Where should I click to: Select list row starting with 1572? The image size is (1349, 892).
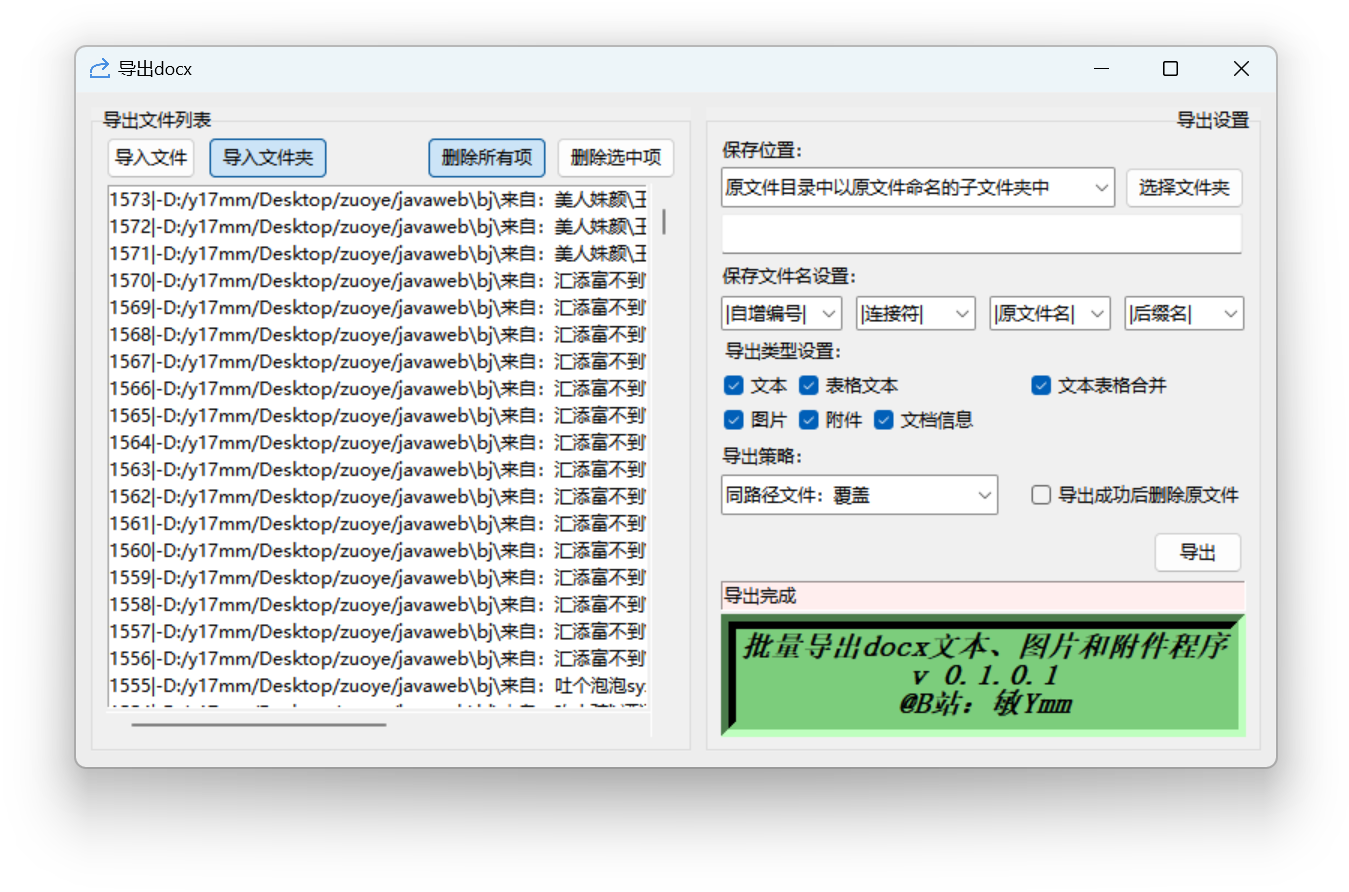378,226
